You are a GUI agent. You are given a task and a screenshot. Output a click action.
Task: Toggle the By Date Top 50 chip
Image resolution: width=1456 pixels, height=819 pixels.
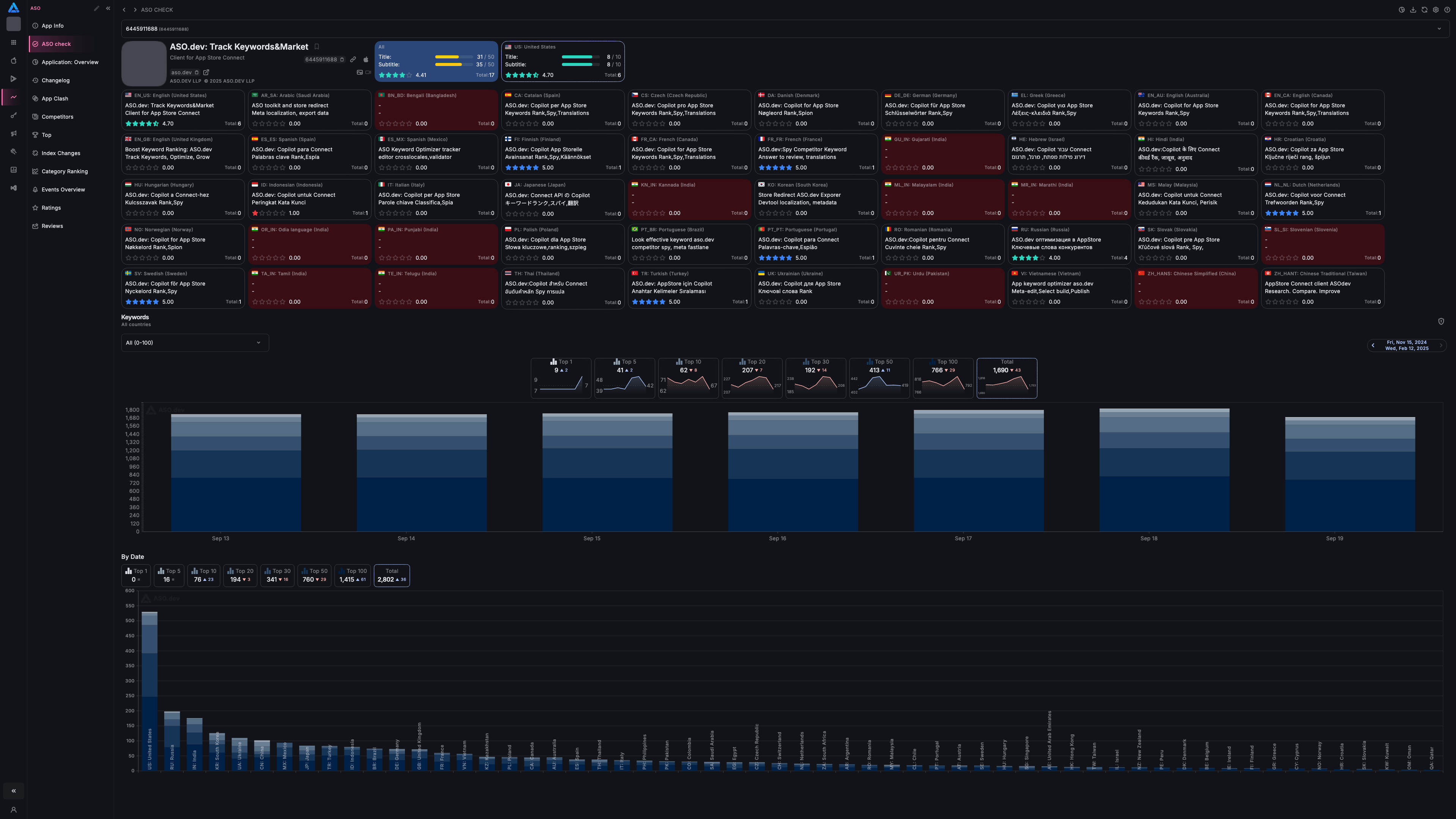coord(314,576)
